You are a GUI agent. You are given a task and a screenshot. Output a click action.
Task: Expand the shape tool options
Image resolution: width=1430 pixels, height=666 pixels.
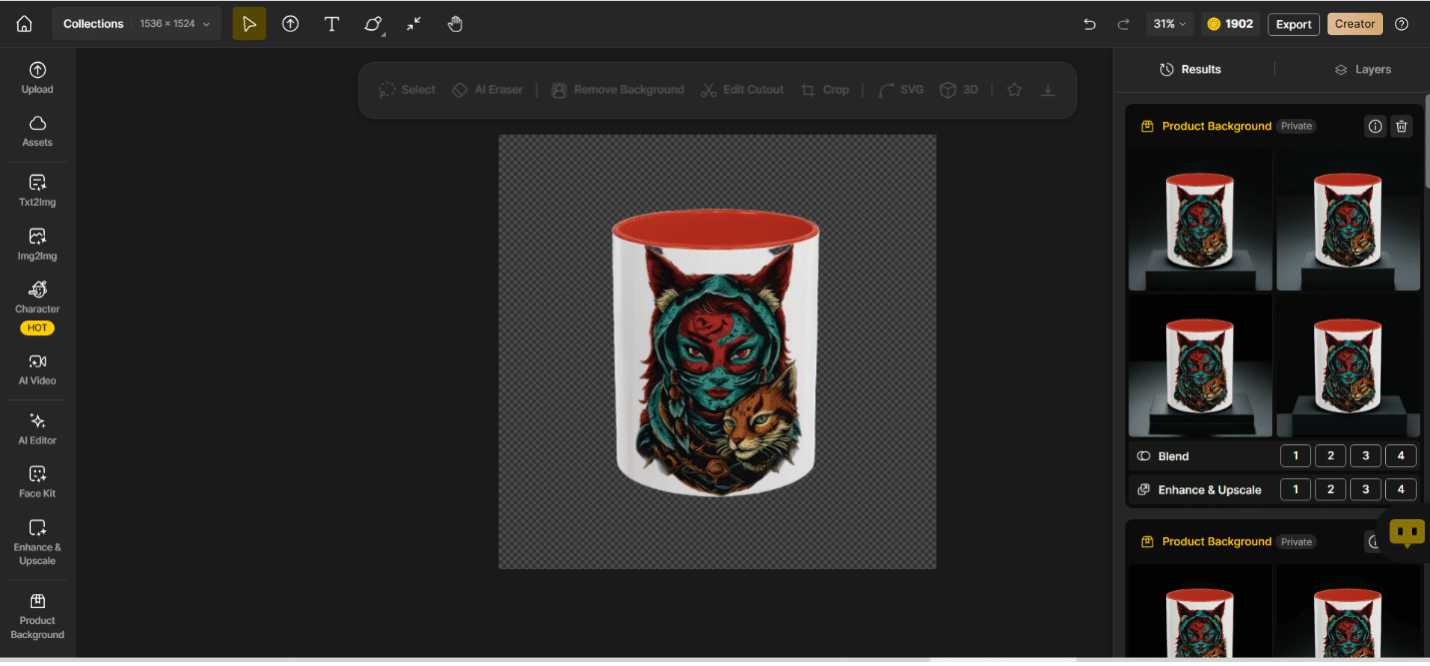(x=374, y=25)
